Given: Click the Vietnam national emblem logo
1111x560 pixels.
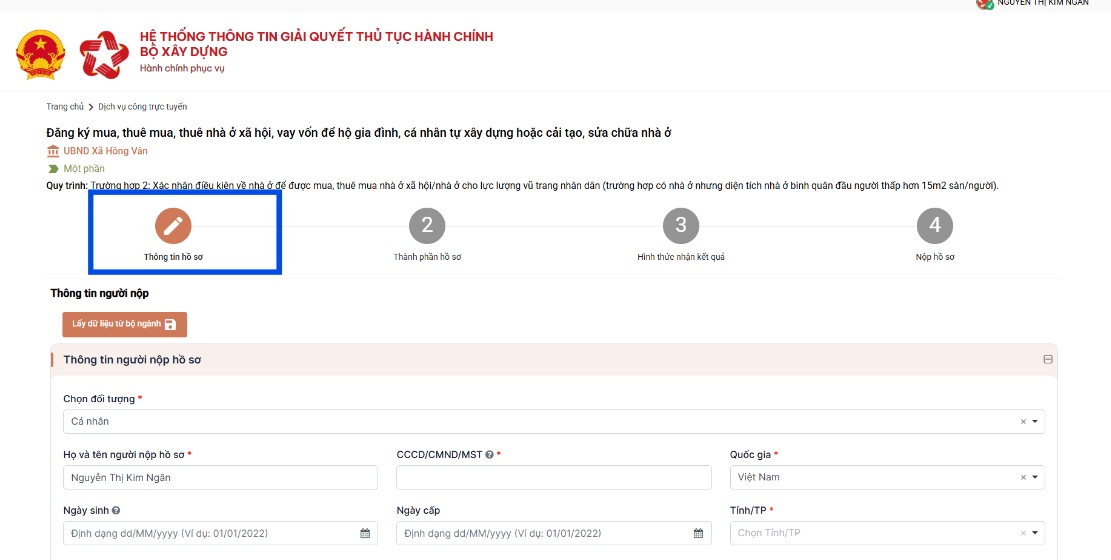Looking at the screenshot, I should coord(40,55).
